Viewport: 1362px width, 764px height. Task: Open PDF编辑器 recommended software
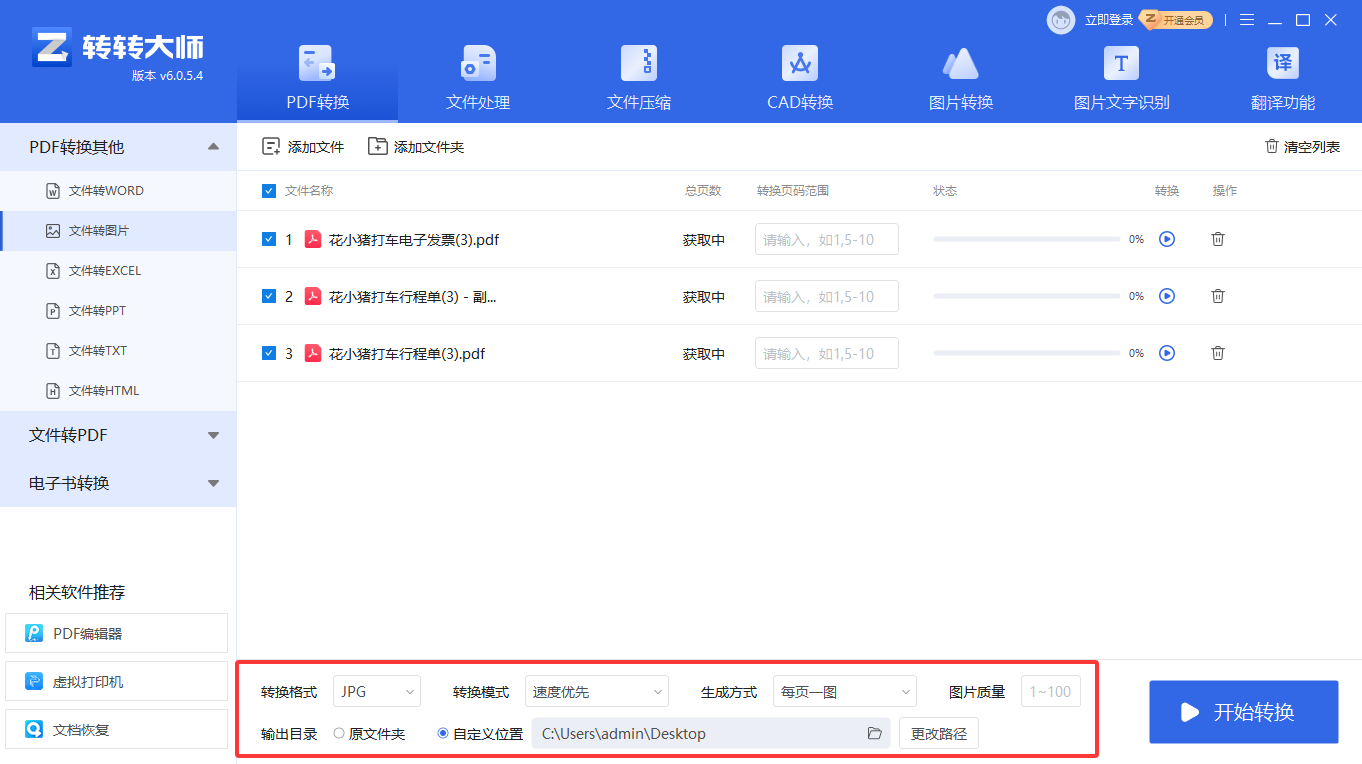[x=117, y=633]
